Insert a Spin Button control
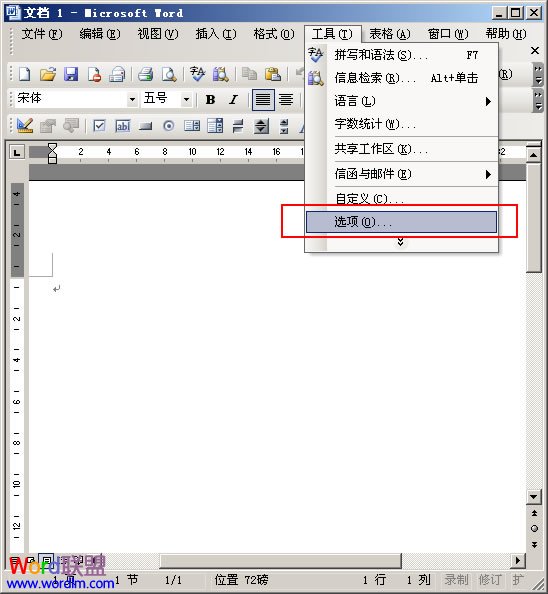548x594 pixels. click(261, 126)
